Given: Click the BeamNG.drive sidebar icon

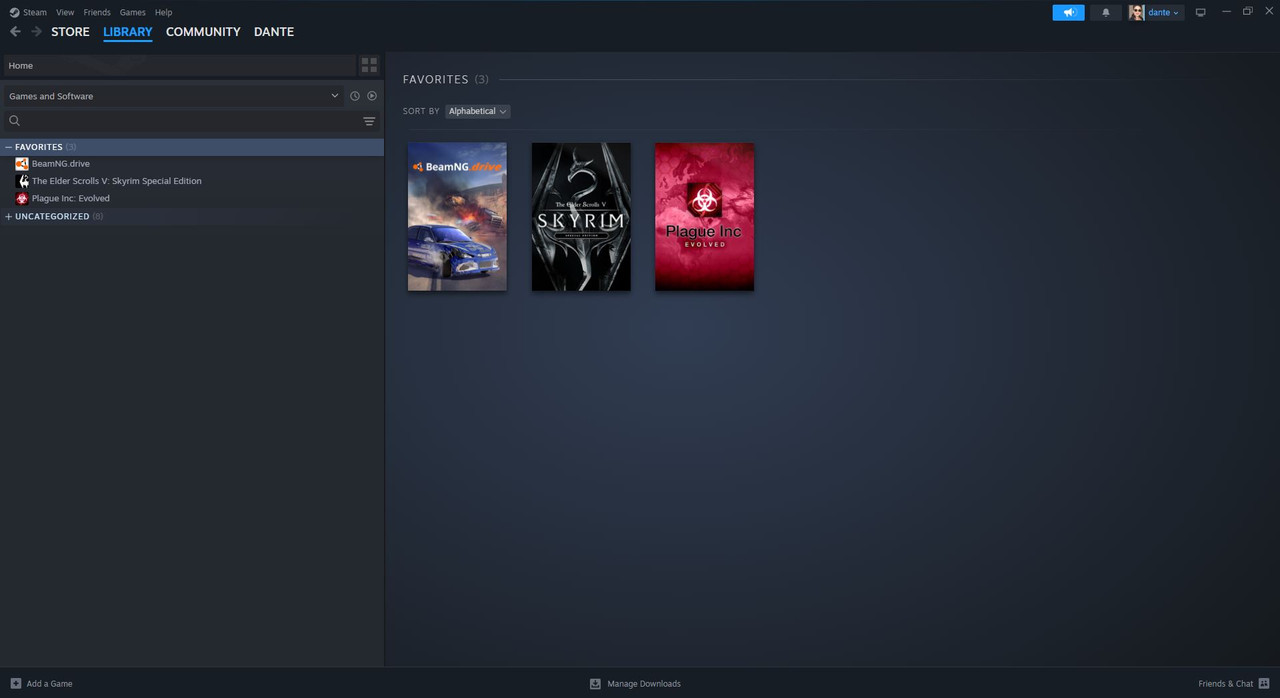Looking at the screenshot, I should tap(22, 164).
